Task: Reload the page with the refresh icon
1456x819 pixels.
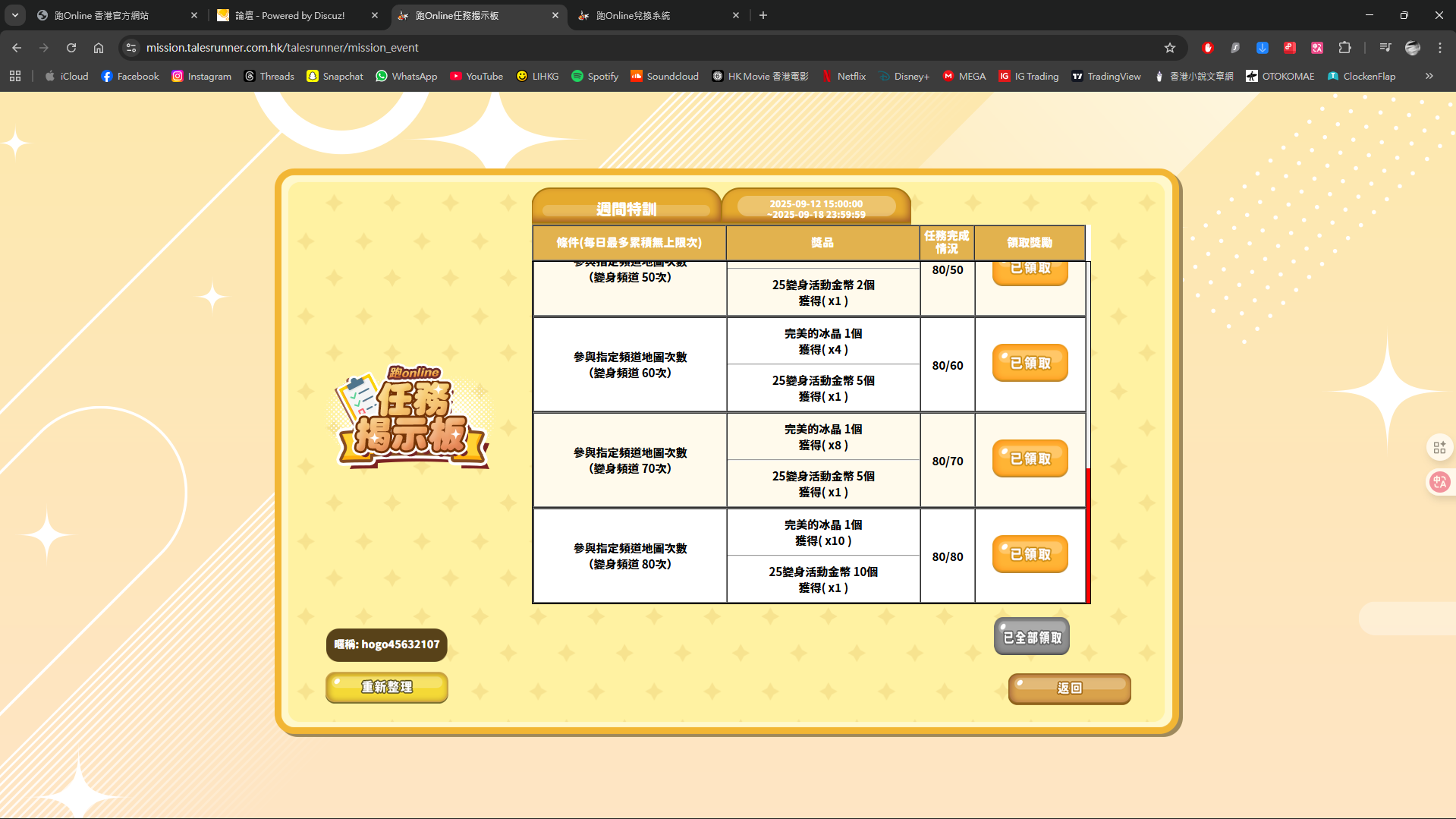Action: 71,48
